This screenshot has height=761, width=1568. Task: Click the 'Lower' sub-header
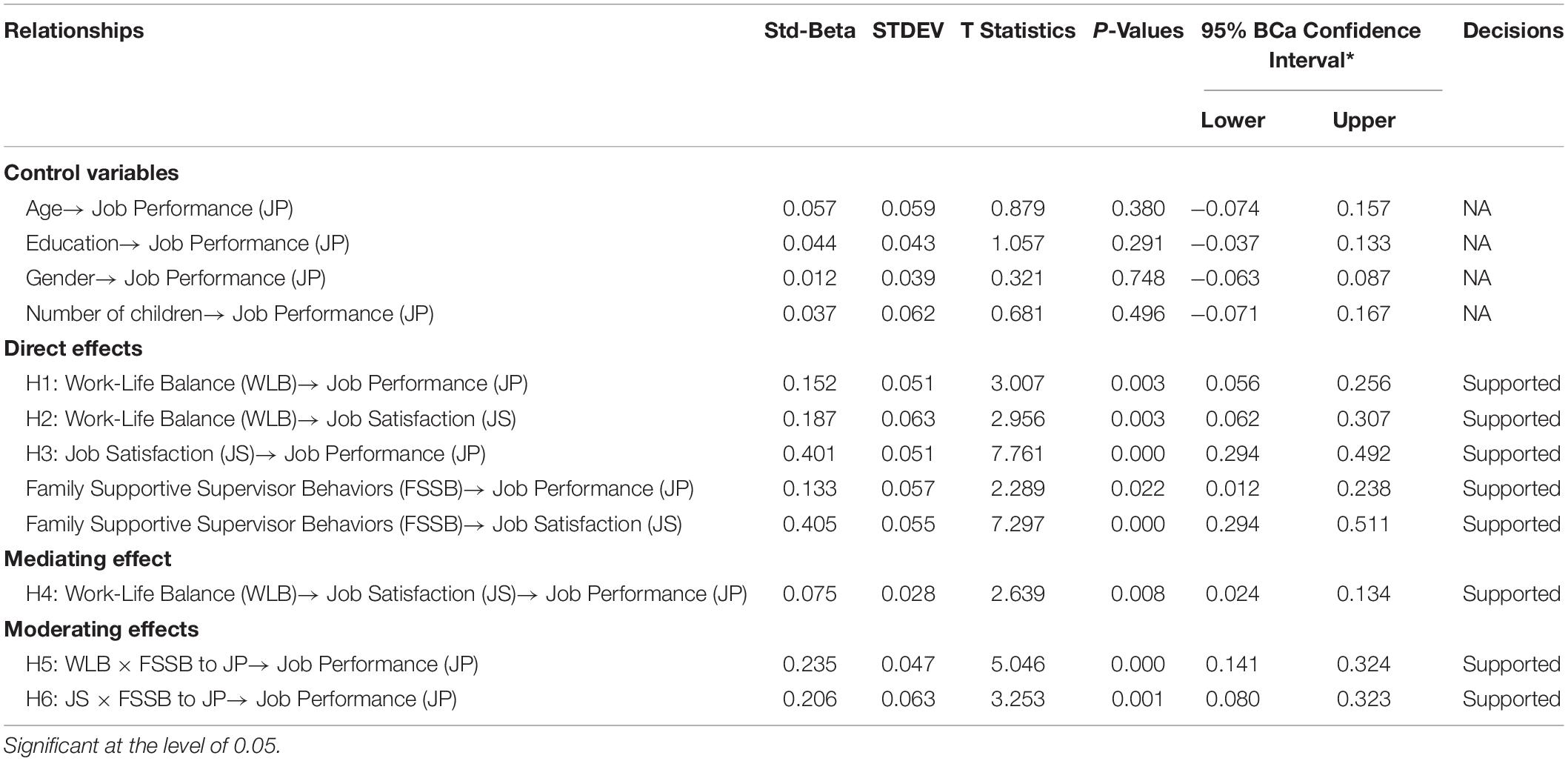[1232, 120]
